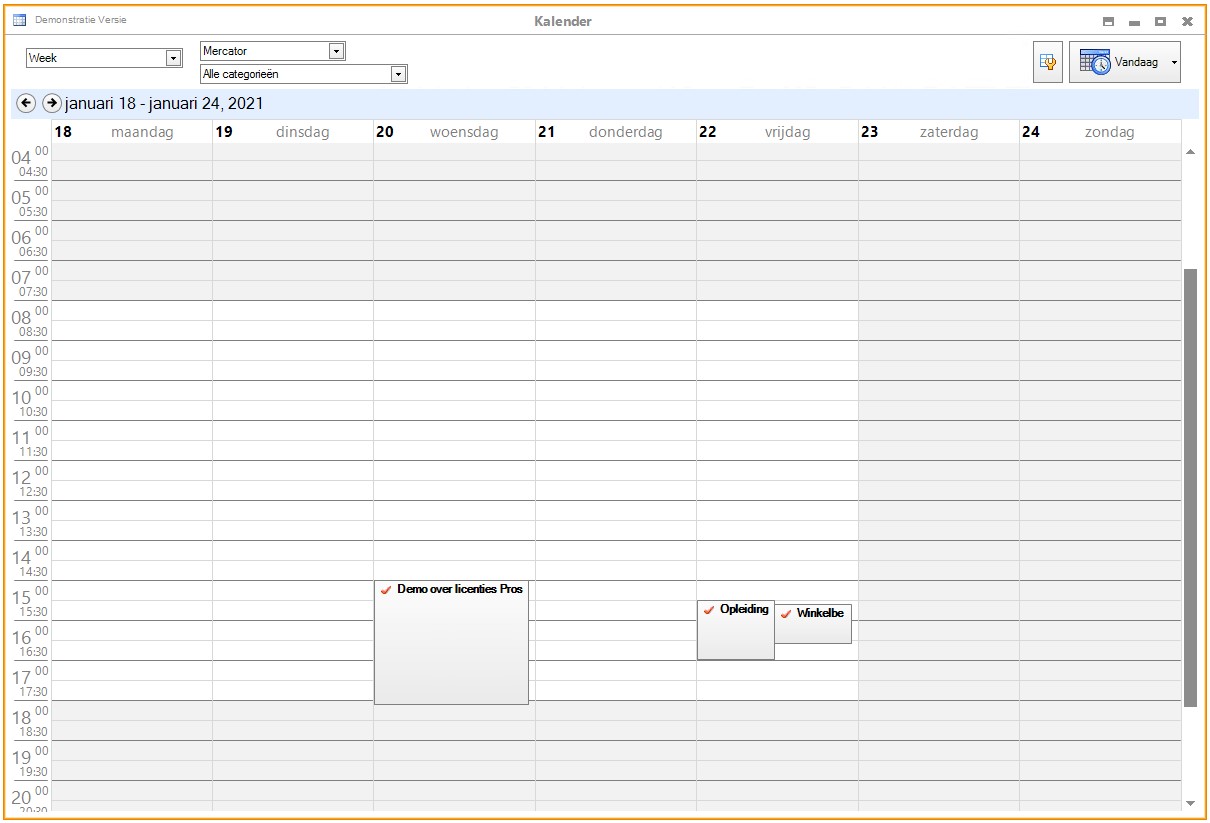Click the Vandaag calendar clock icon
Screen dimensions: 1210x823
(x=1095, y=62)
